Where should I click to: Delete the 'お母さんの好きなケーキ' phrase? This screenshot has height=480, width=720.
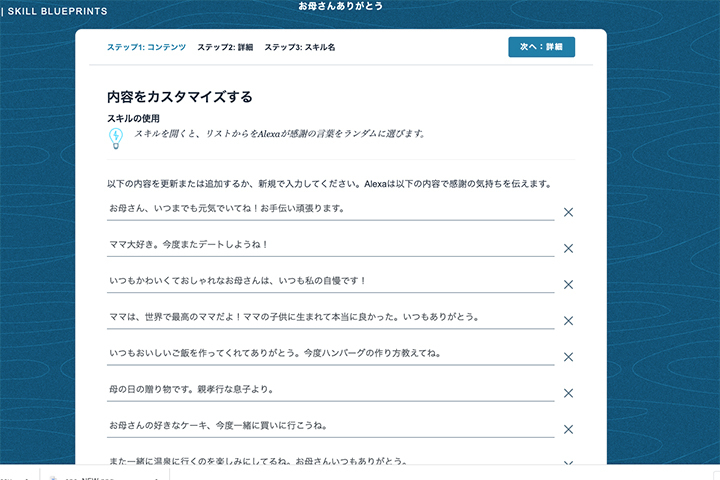tap(568, 429)
